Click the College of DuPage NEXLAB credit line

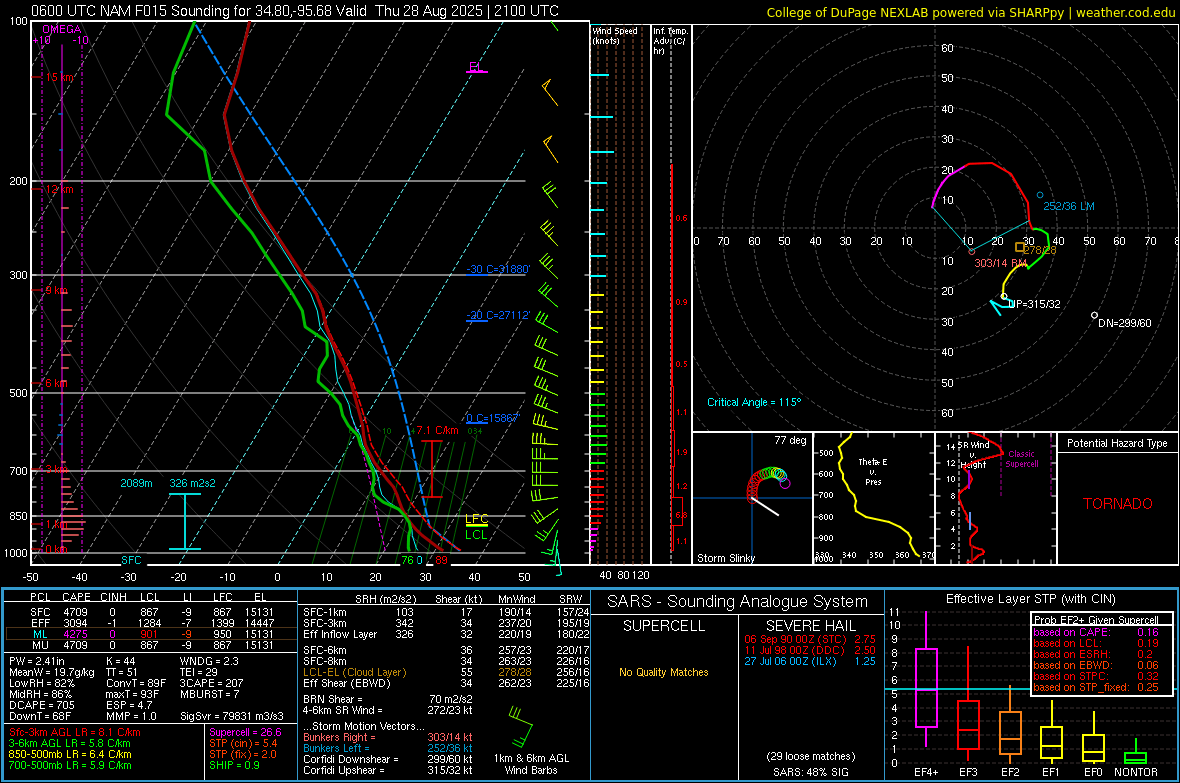[x=970, y=12]
